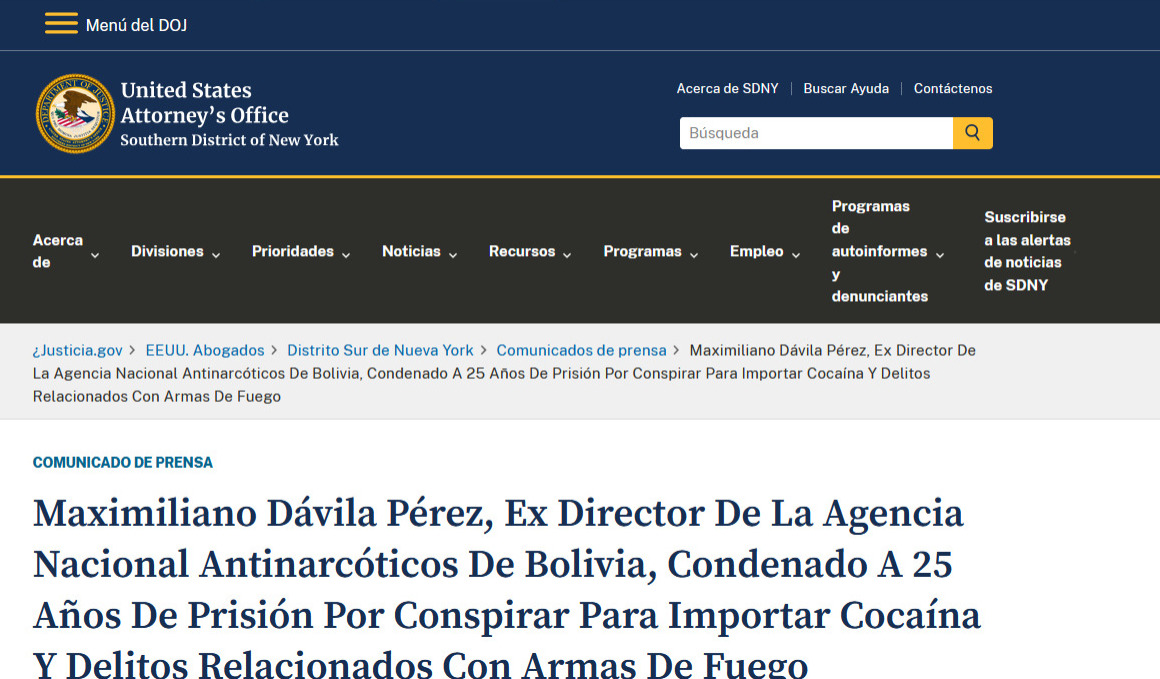The height and width of the screenshot is (679, 1160).
Task: Open the Acerca de SDNY link
Action: coord(727,89)
